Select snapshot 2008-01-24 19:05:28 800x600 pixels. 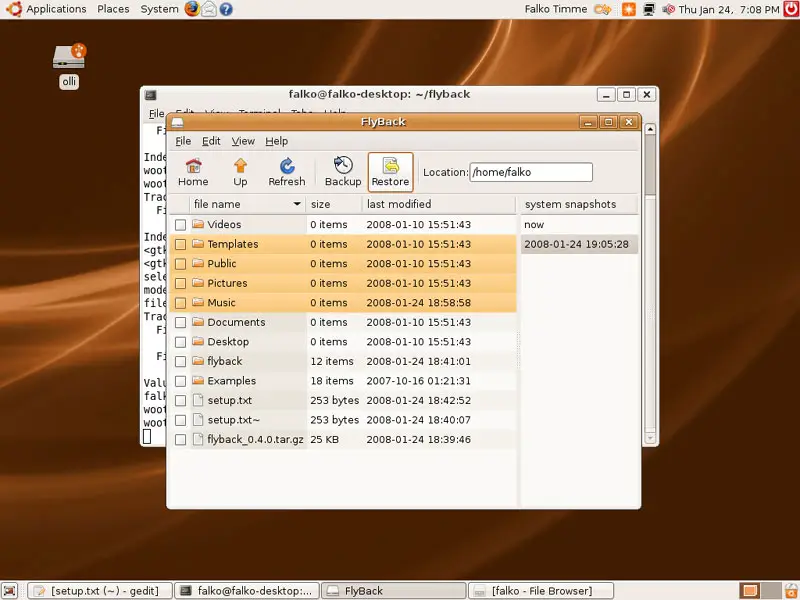point(579,244)
